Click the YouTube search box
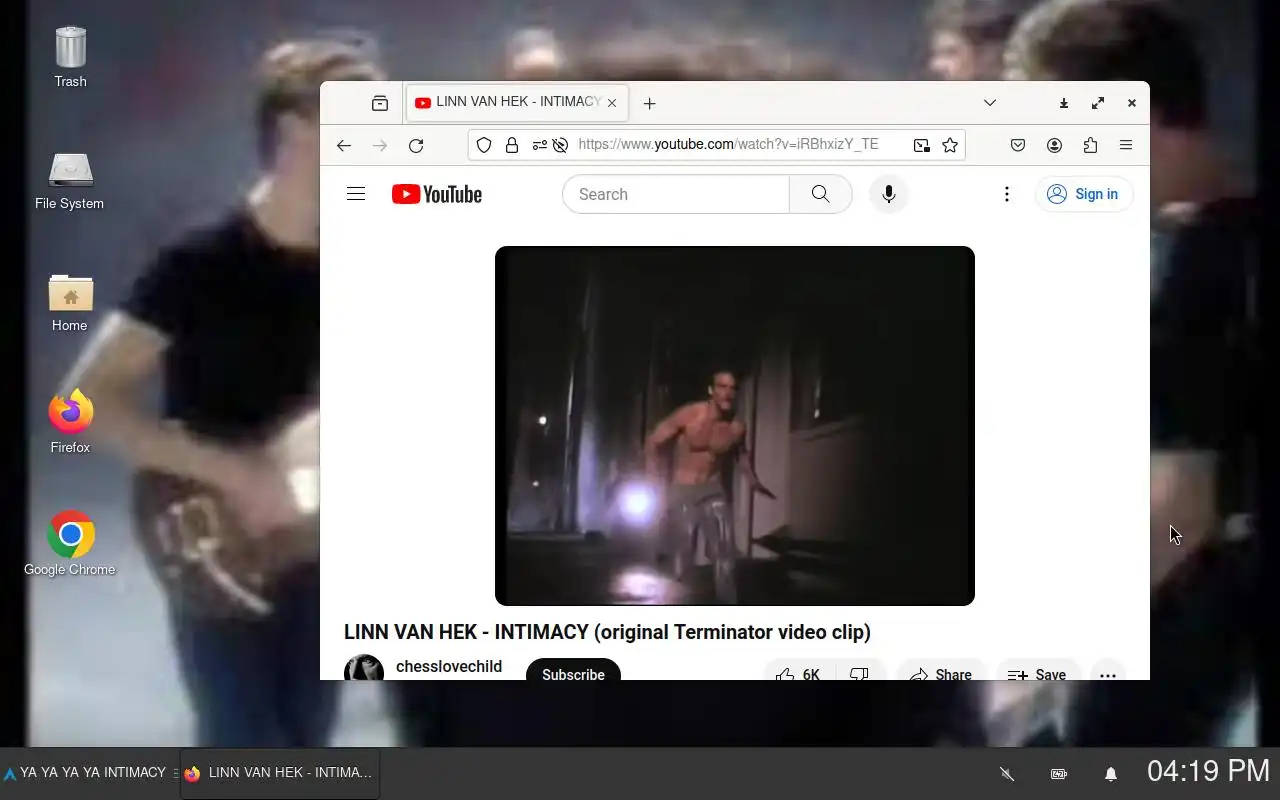1280x800 pixels. [676, 194]
